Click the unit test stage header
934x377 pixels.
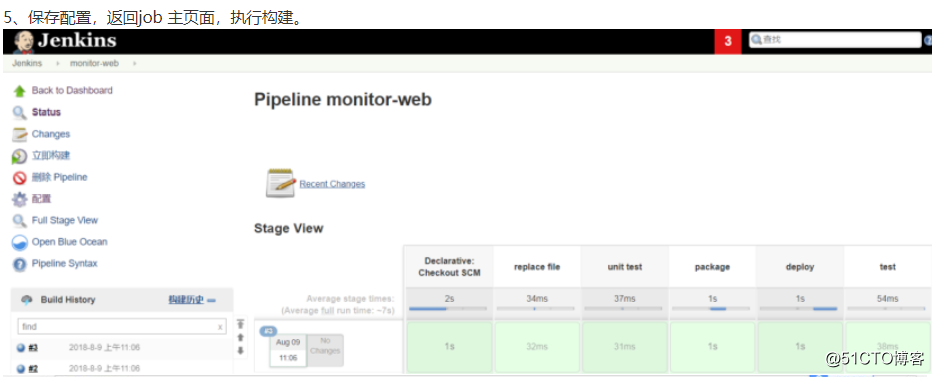[x=625, y=267]
